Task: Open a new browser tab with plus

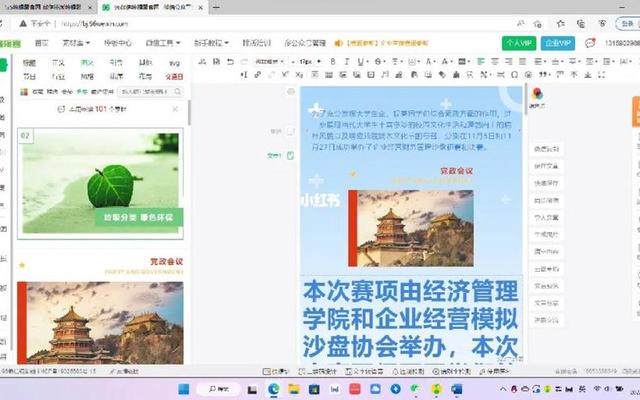Action: point(216,7)
